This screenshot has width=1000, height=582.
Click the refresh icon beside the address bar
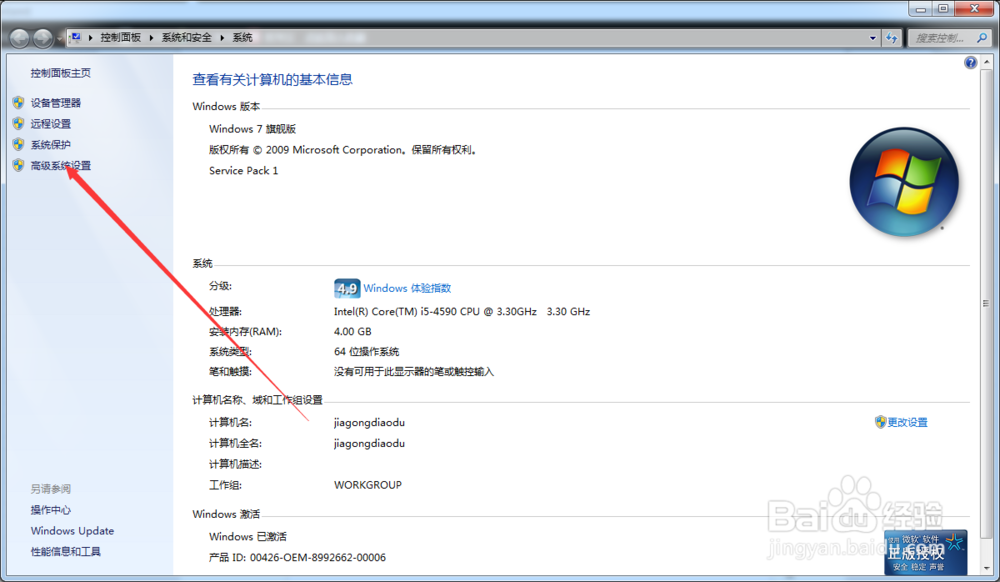(x=891, y=37)
